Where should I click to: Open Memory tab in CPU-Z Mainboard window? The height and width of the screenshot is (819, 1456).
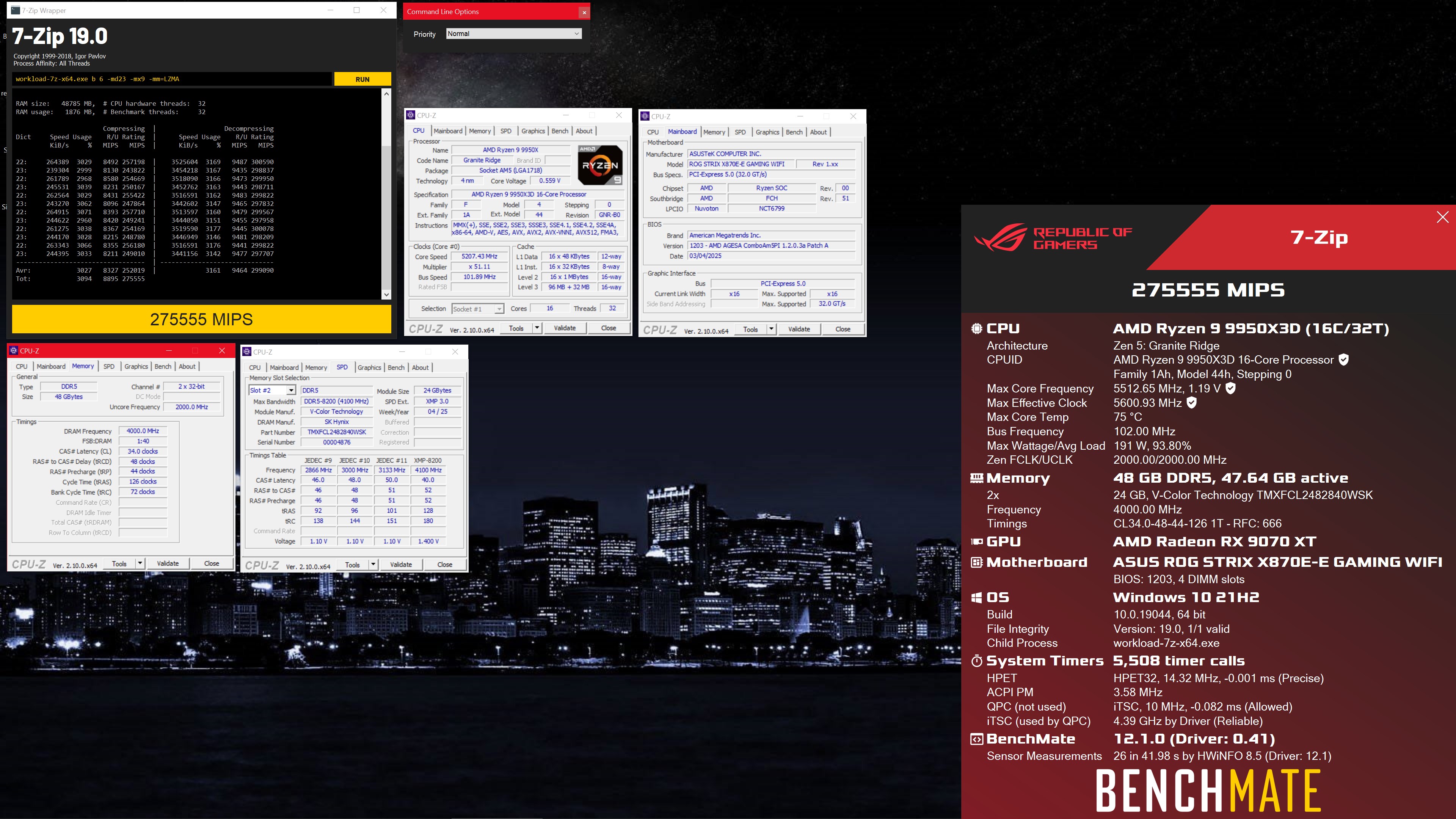(x=714, y=132)
